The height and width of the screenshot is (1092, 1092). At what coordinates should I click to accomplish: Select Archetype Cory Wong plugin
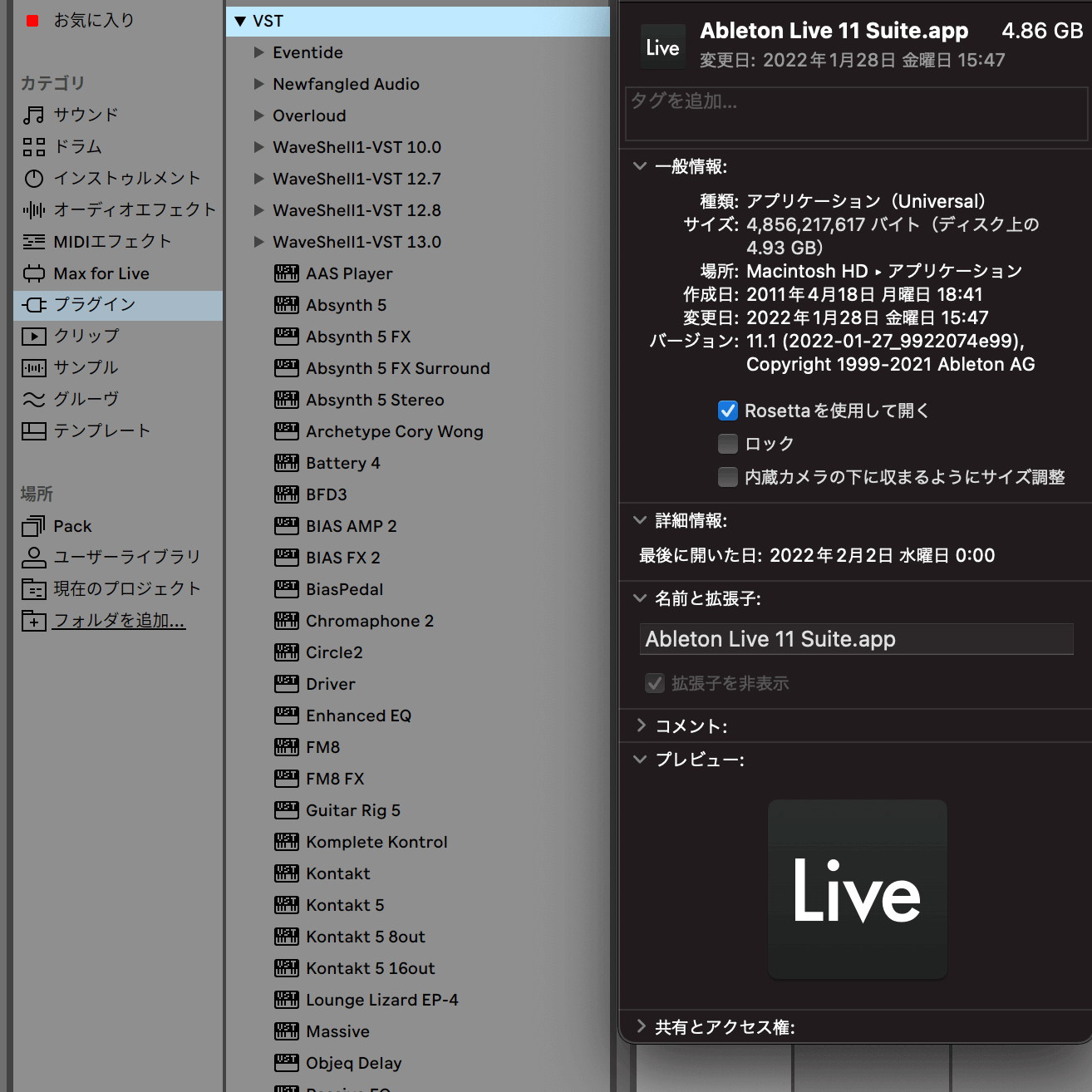394,431
